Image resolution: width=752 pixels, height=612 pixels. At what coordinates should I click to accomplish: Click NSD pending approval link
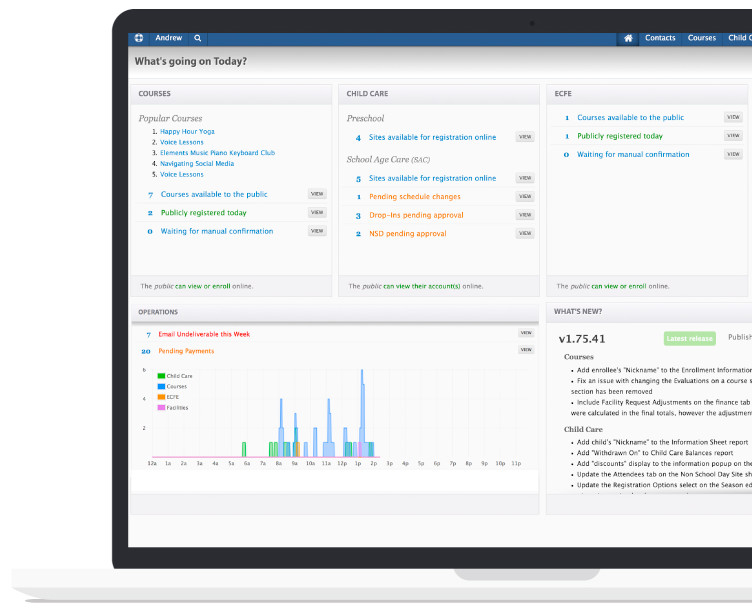tap(408, 234)
